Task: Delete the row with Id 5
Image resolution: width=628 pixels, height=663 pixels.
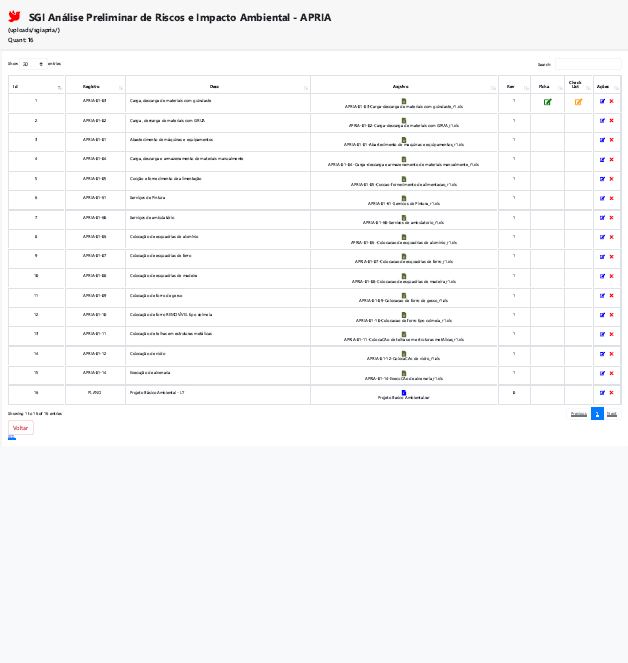Action: 611,179
